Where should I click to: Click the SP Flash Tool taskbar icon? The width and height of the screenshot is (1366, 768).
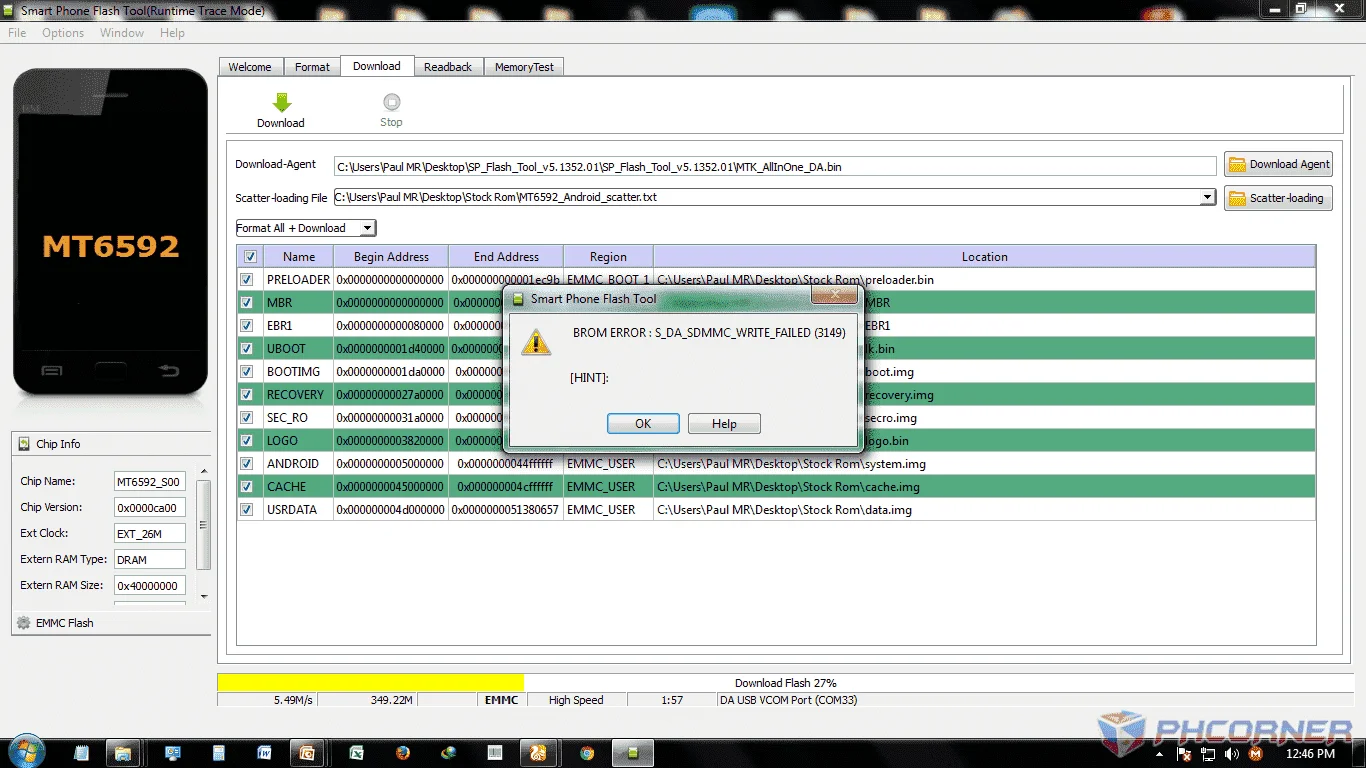tap(633, 753)
